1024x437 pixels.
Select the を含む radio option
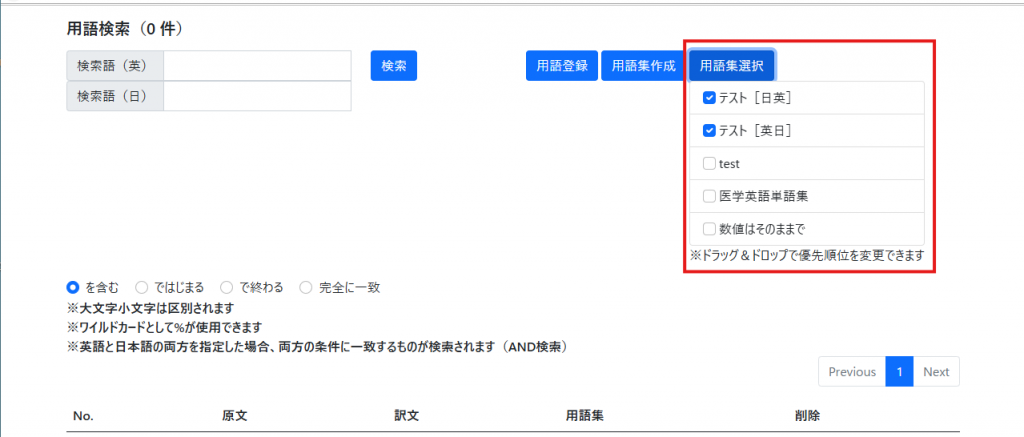[73, 287]
